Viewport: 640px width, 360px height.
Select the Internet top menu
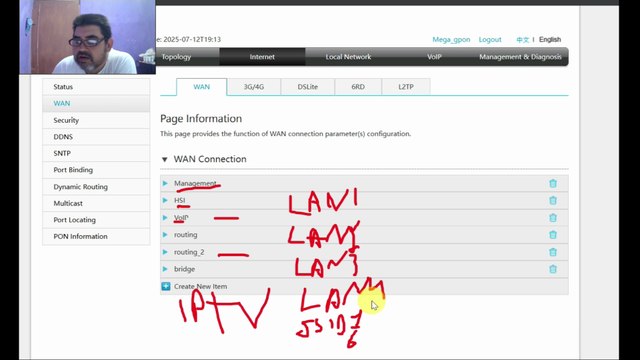coord(262,57)
